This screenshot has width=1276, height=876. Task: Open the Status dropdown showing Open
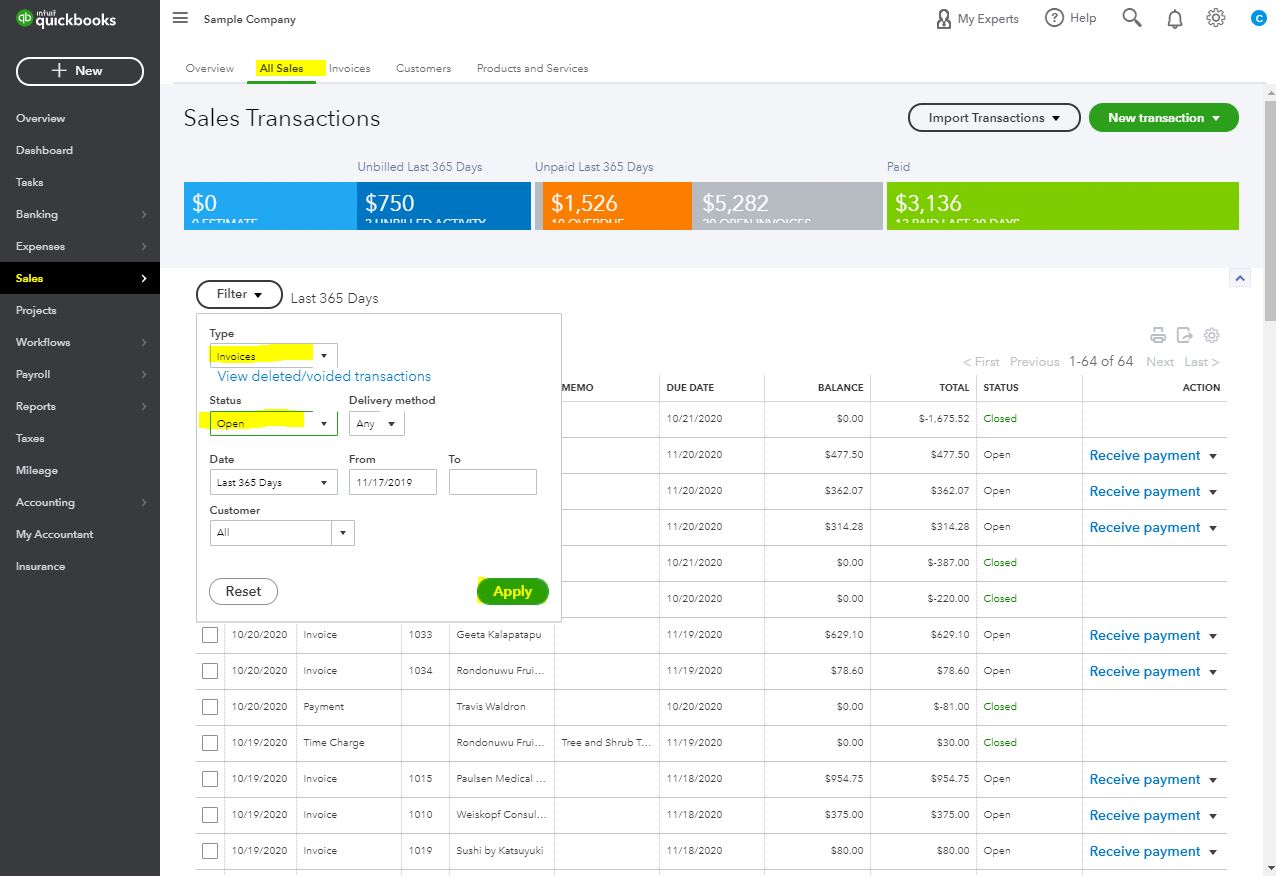click(x=273, y=423)
